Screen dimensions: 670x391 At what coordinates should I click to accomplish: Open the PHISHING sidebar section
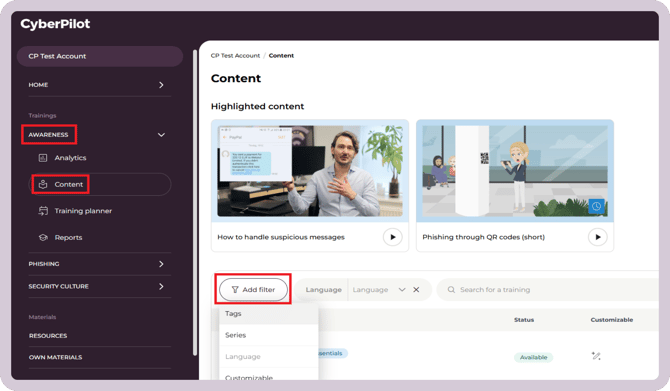tap(44, 264)
